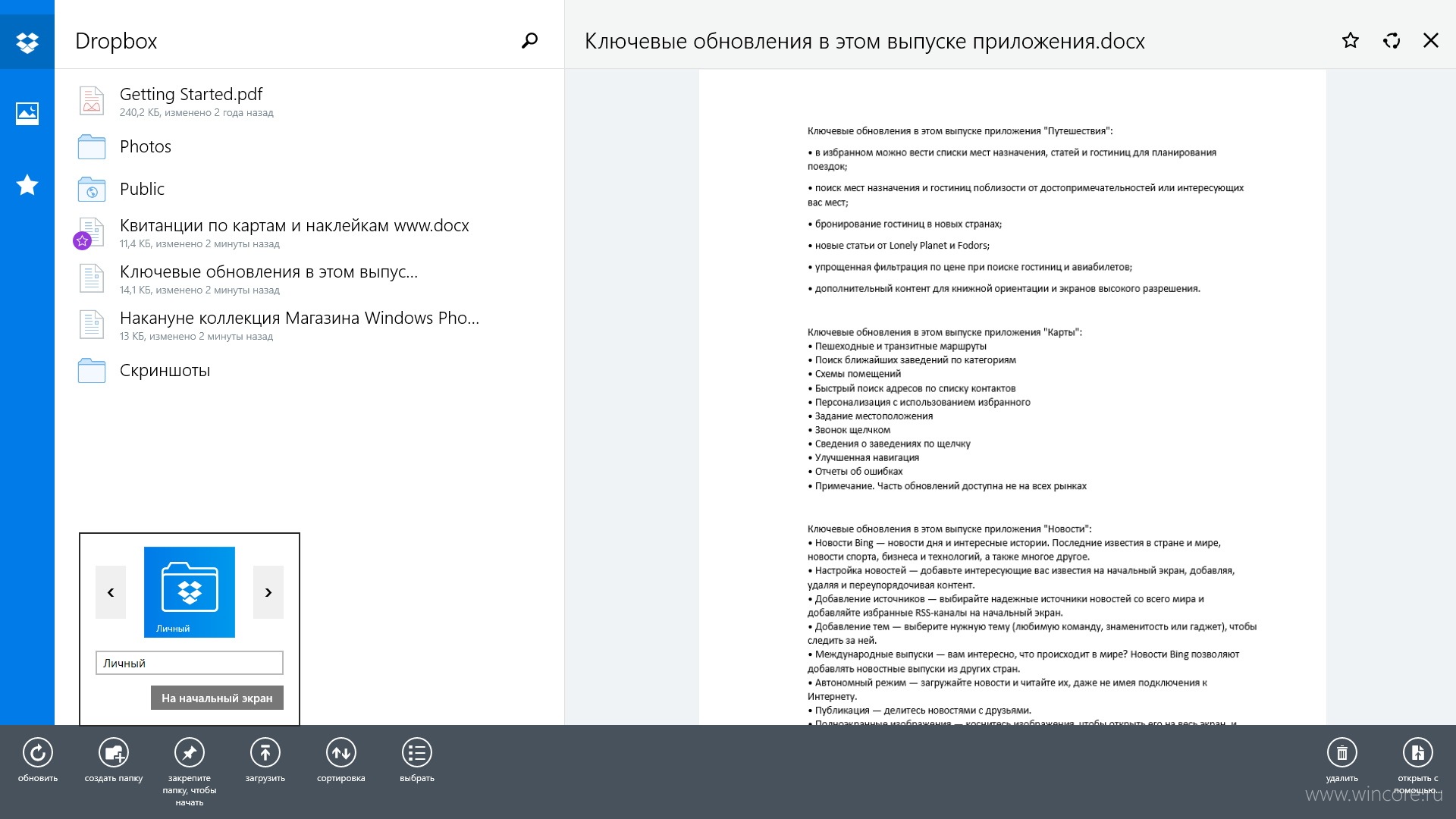Delete the file with удалить
The width and height of the screenshot is (1456, 819).
tap(1342, 752)
